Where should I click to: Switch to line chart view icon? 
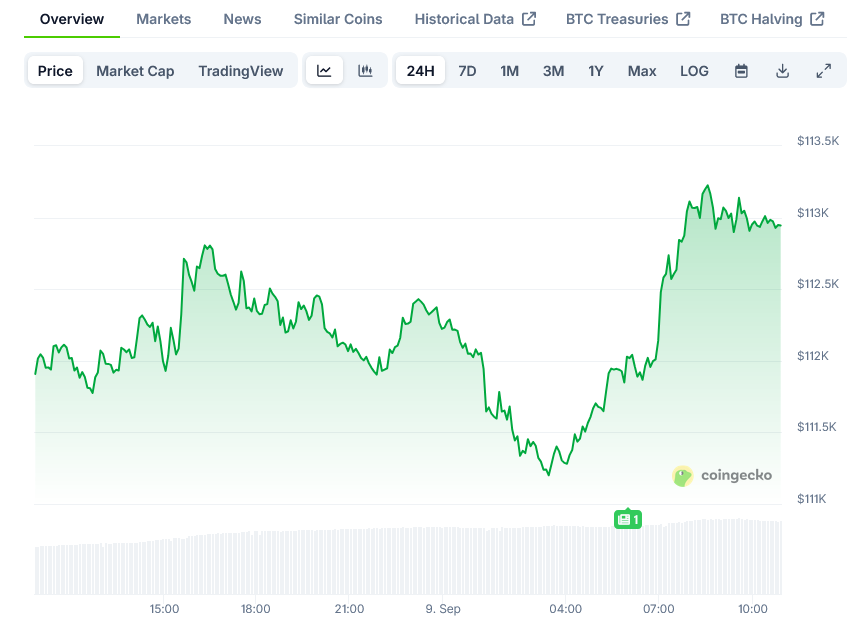pos(324,71)
